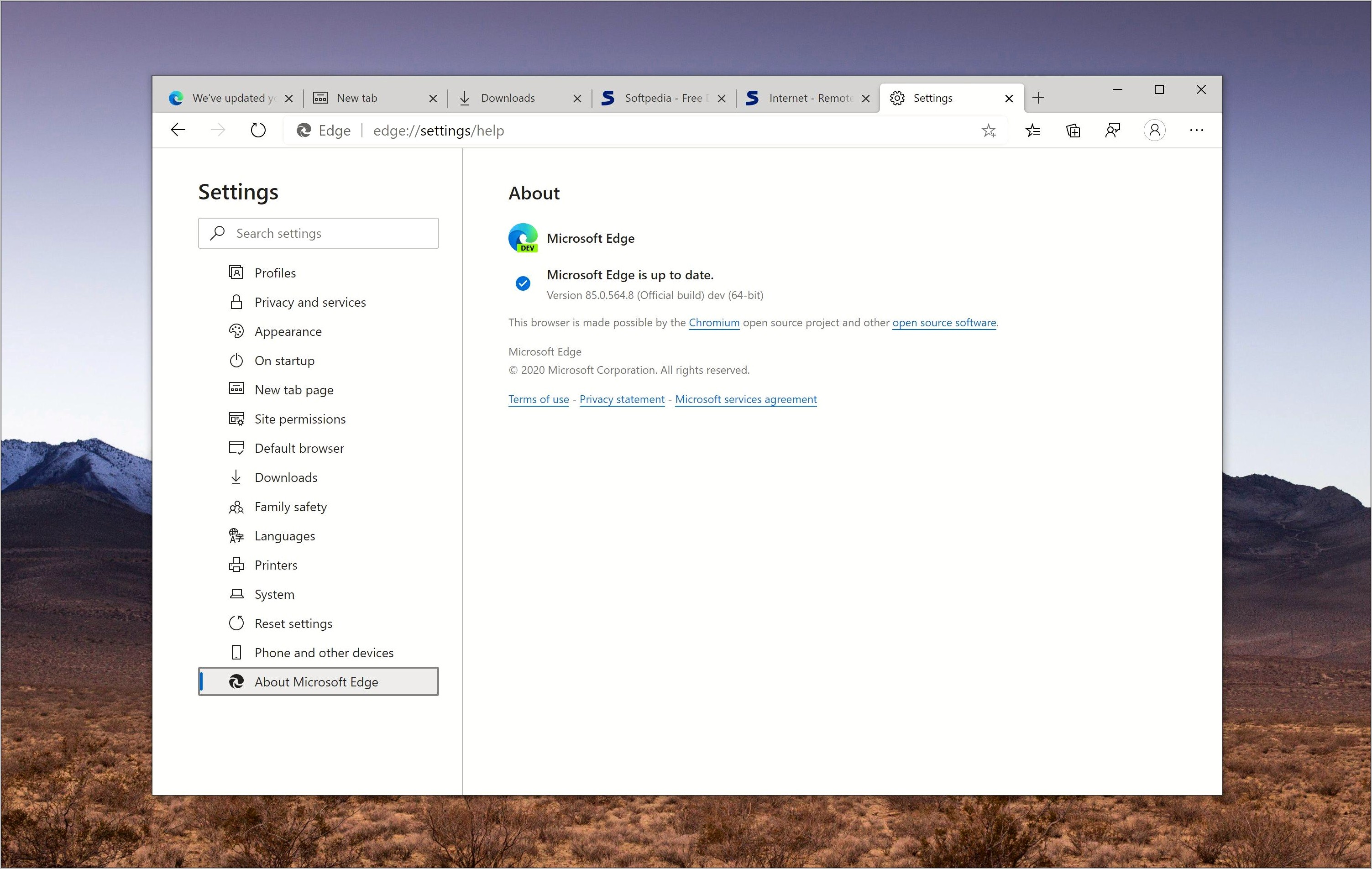Open Printers settings
The width and height of the screenshot is (1372, 869).
(319, 565)
